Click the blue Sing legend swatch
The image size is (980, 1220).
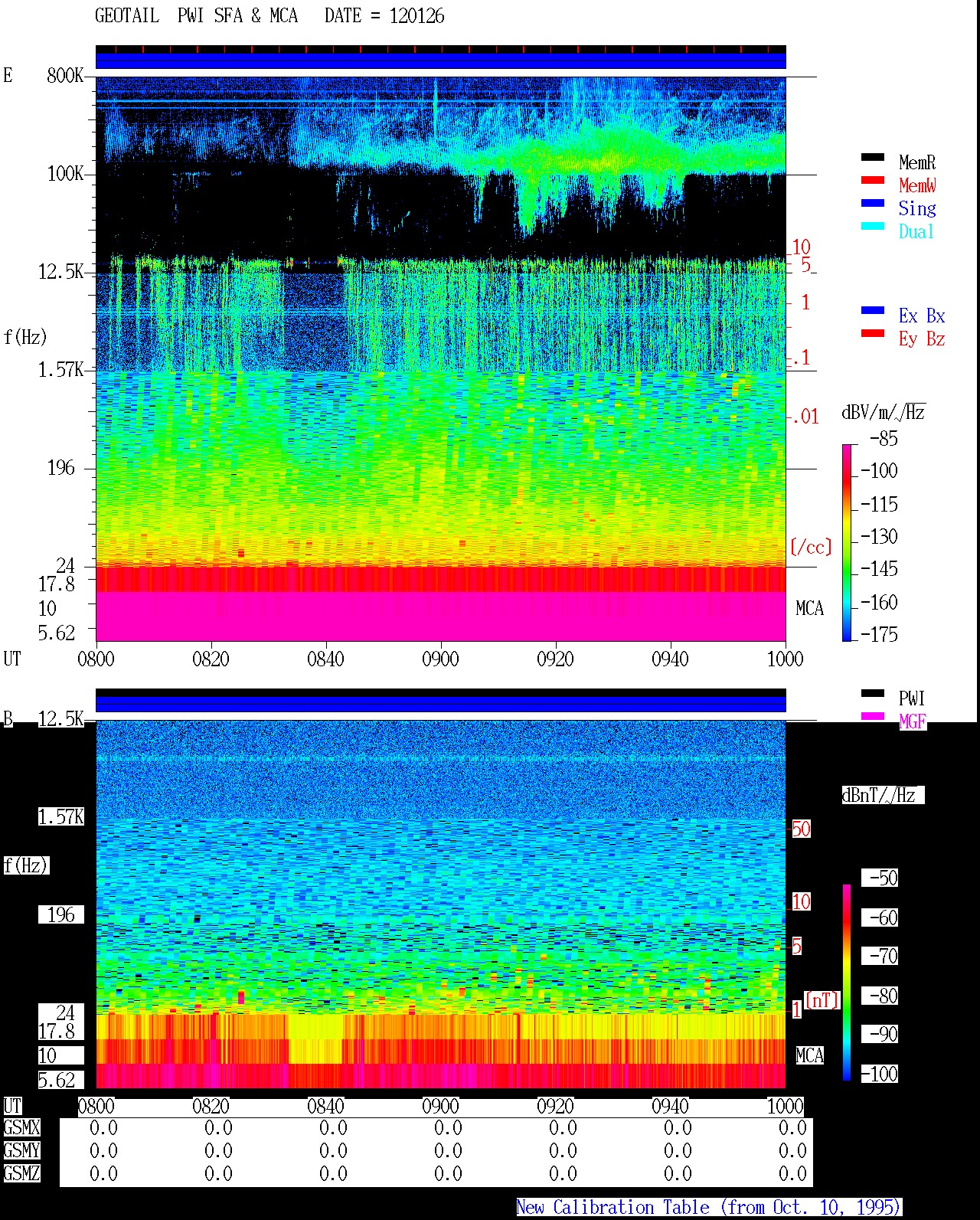pos(872,203)
